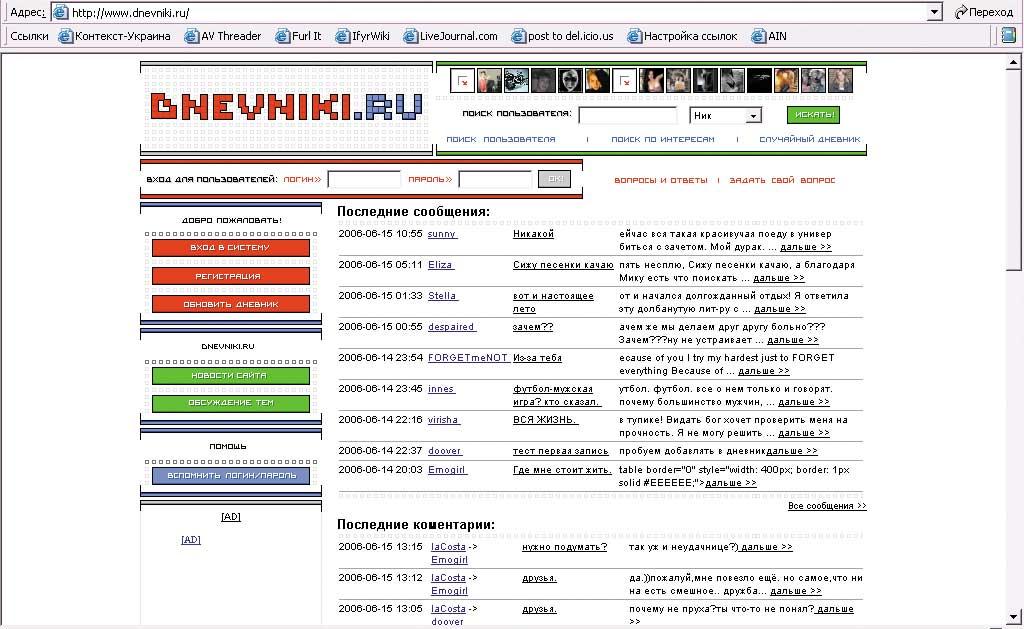Open the FORGETmeNOT user link
This screenshot has height=629, width=1024.
[468, 358]
